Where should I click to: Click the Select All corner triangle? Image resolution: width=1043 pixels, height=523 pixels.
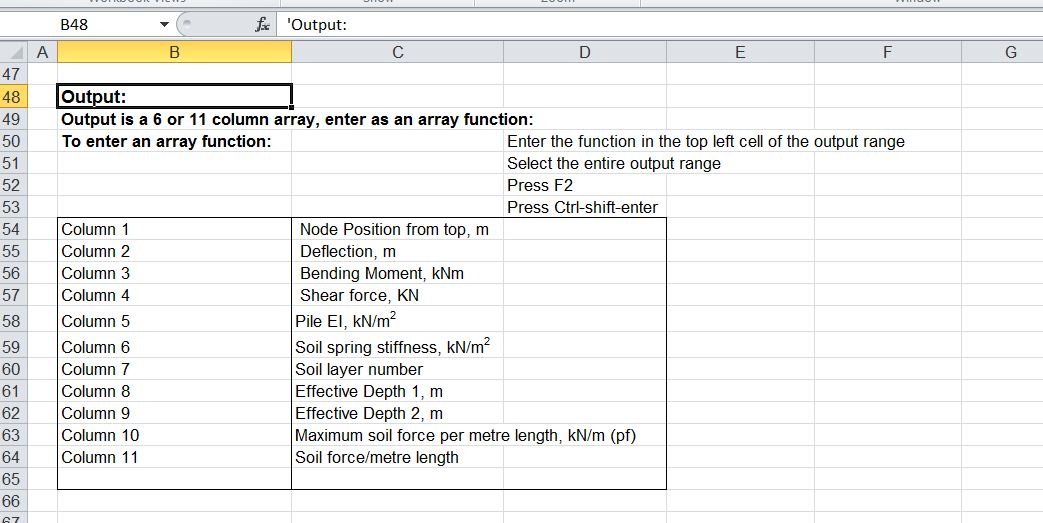12,53
